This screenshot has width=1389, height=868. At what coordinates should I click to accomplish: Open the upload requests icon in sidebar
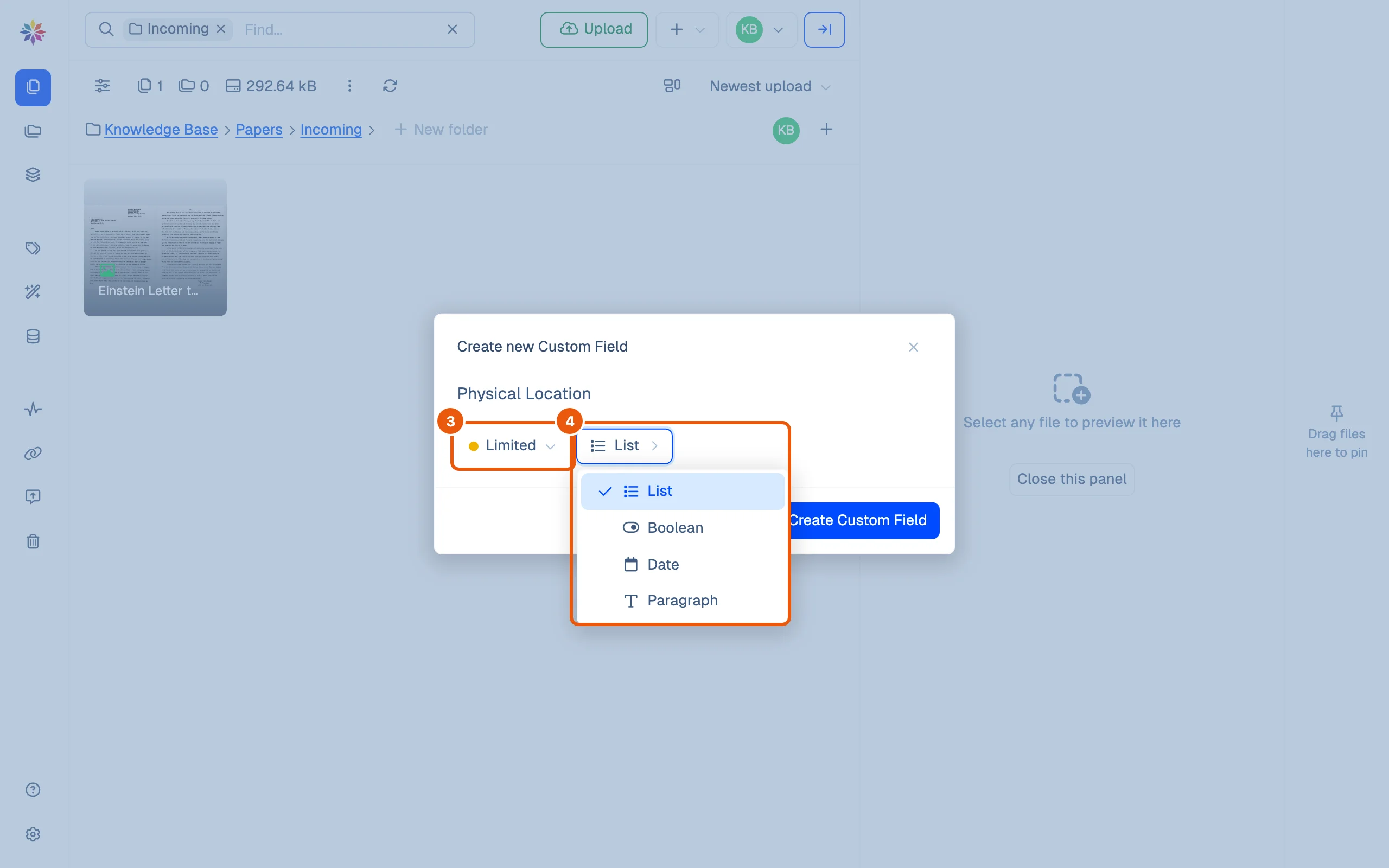click(x=33, y=496)
